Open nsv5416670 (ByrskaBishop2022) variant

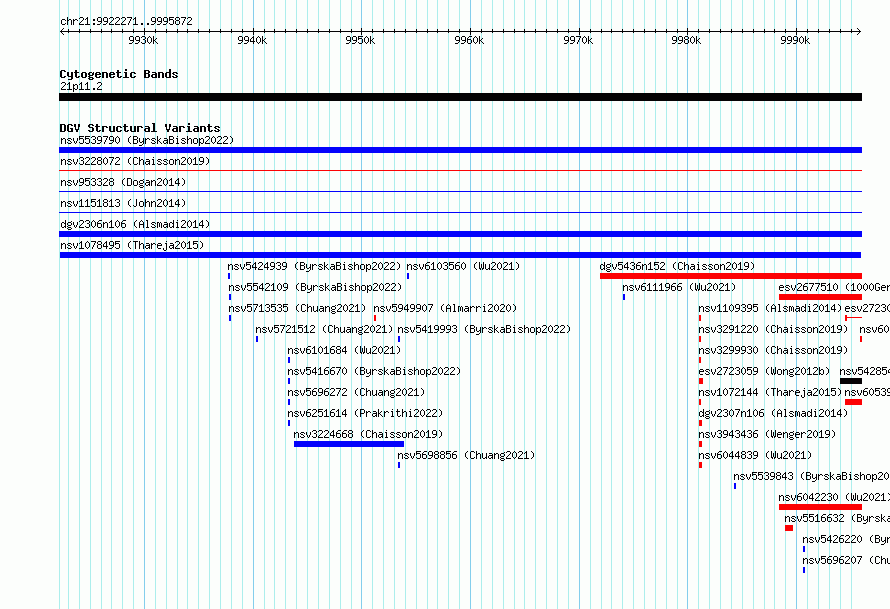coord(374,371)
